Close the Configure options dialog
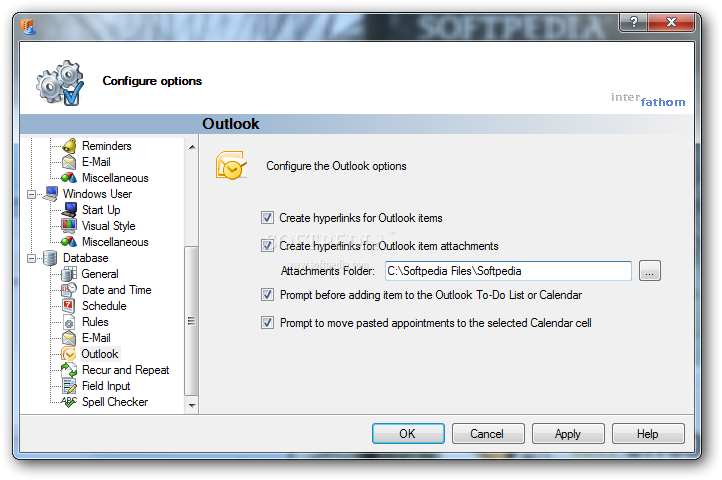 [x=671, y=22]
